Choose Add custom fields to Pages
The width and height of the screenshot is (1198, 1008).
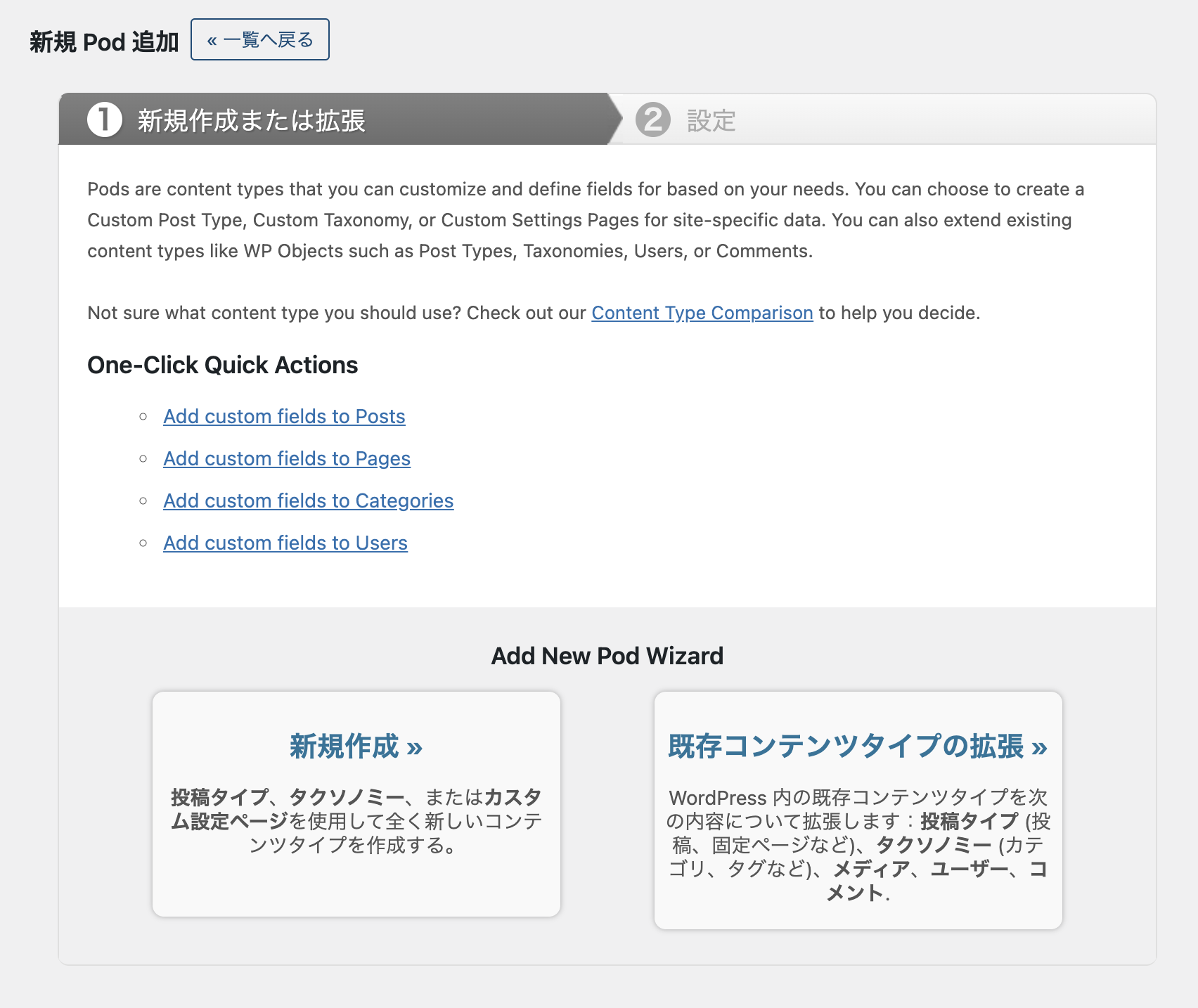coord(287,458)
